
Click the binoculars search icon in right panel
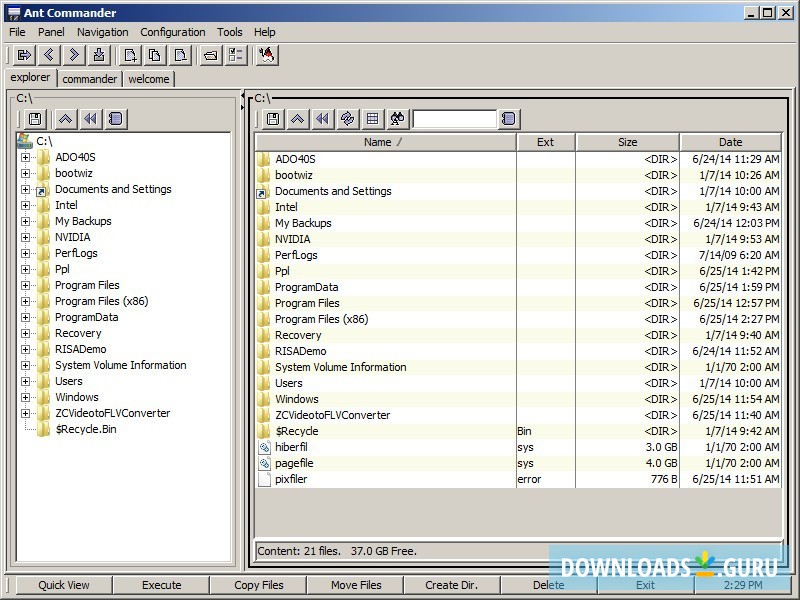[x=397, y=119]
